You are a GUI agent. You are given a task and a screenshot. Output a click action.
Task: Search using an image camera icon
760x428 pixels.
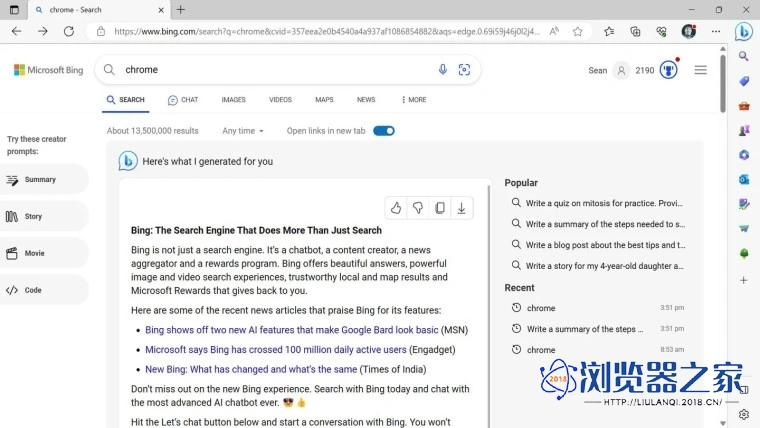(464, 69)
